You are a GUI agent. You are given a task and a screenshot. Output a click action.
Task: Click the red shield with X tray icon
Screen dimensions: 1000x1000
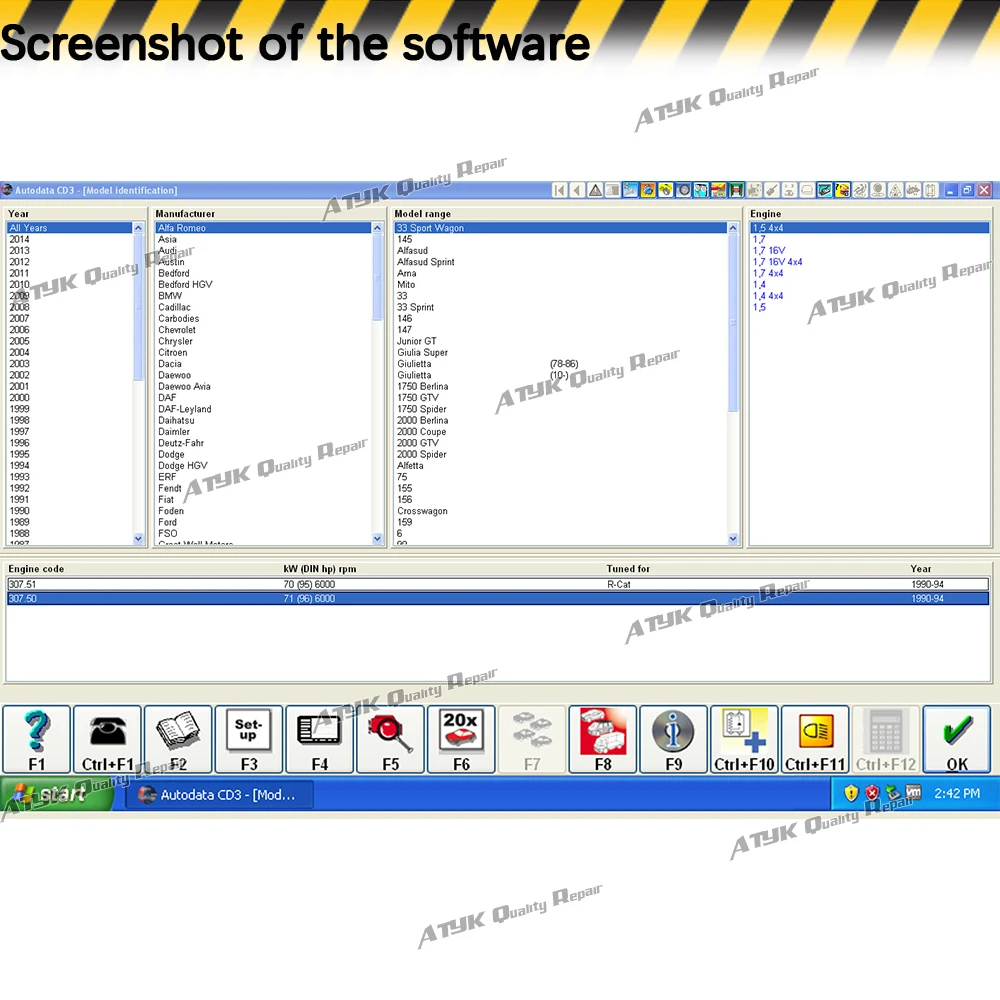(x=872, y=793)
